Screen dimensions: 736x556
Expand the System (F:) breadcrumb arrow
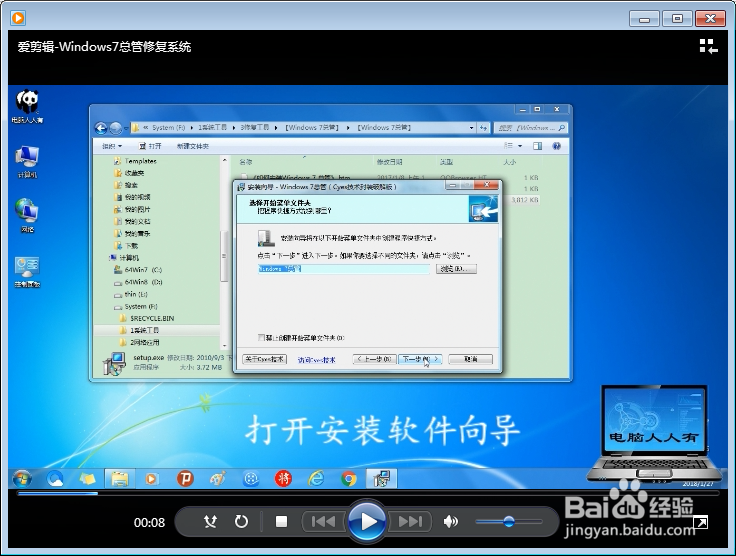click(x=192, y=128)
